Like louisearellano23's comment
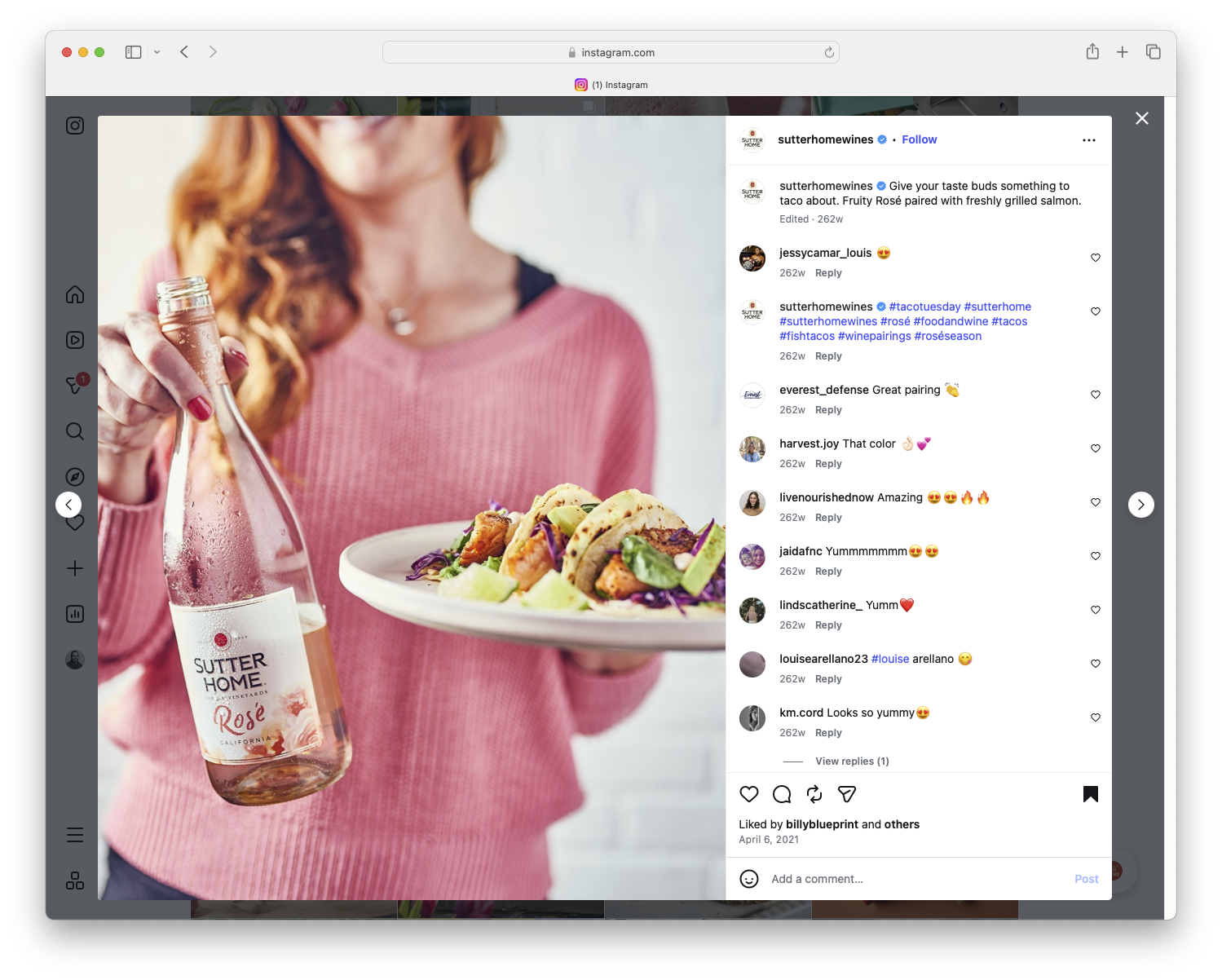The width and height of the screenshot is (1222, 980). click(1096, 664)
